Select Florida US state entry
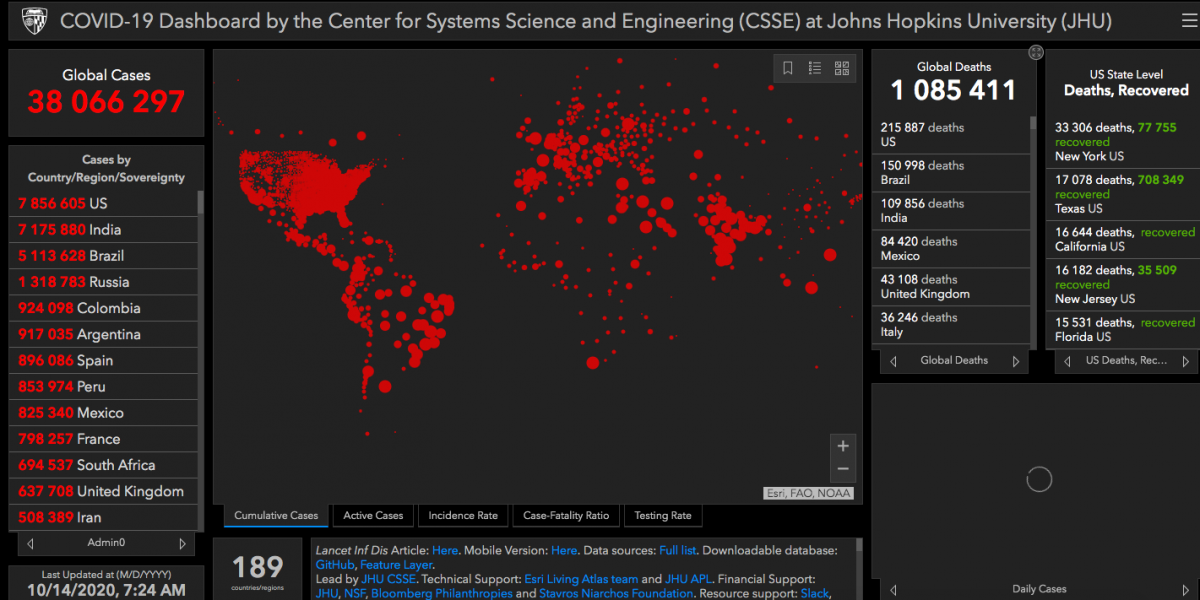Screen dimensions: 1200x600 [1124, 330]
